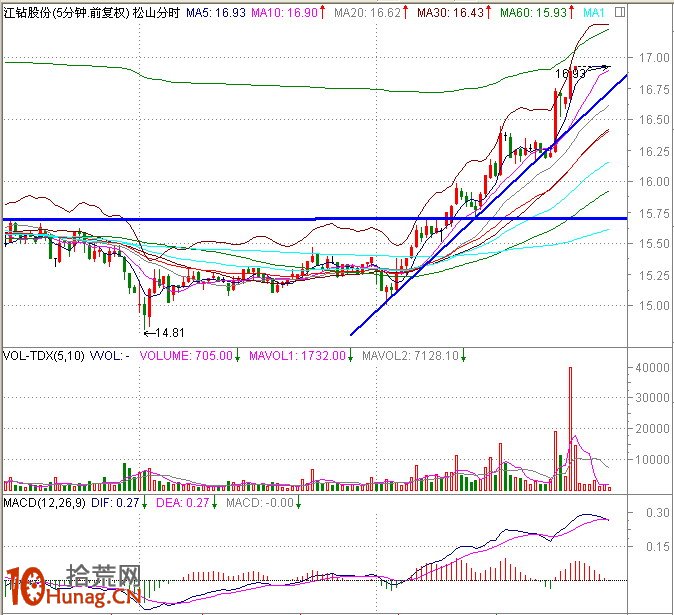Viewport: 674px width, 615px height.
Task: Click the 15.25 price axis label
Action: [x=654, y=275]
